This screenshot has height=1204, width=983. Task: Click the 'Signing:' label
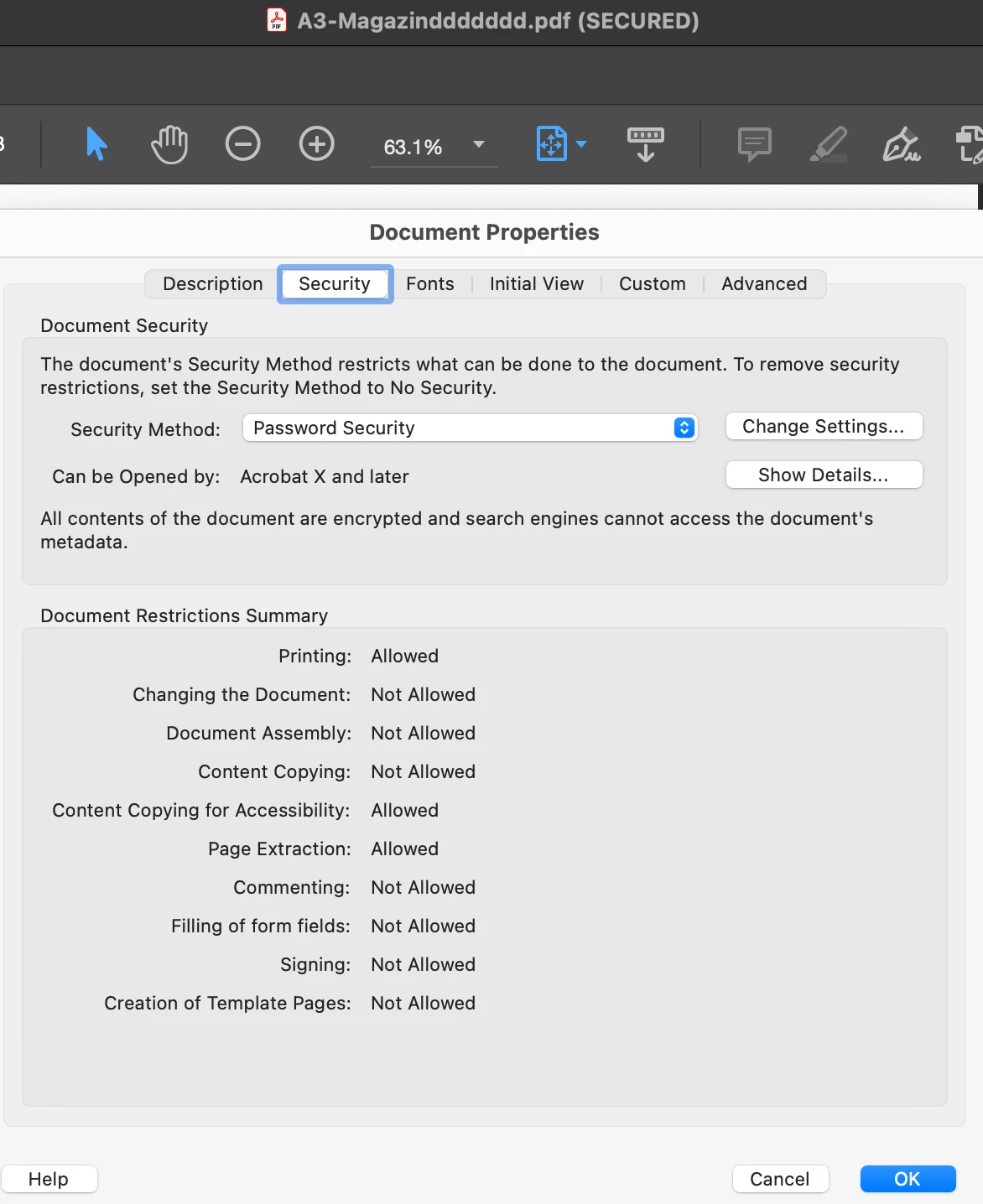click(x=315, y=964)
